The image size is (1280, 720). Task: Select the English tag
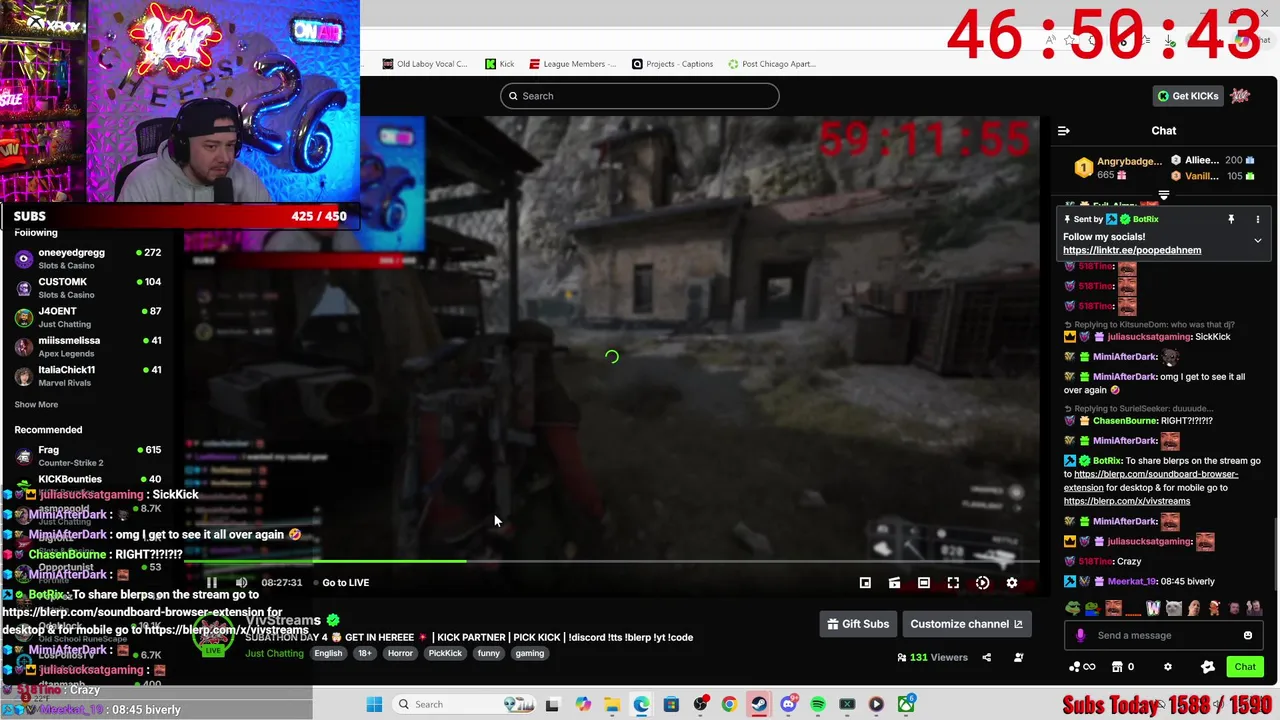[328, 654]
